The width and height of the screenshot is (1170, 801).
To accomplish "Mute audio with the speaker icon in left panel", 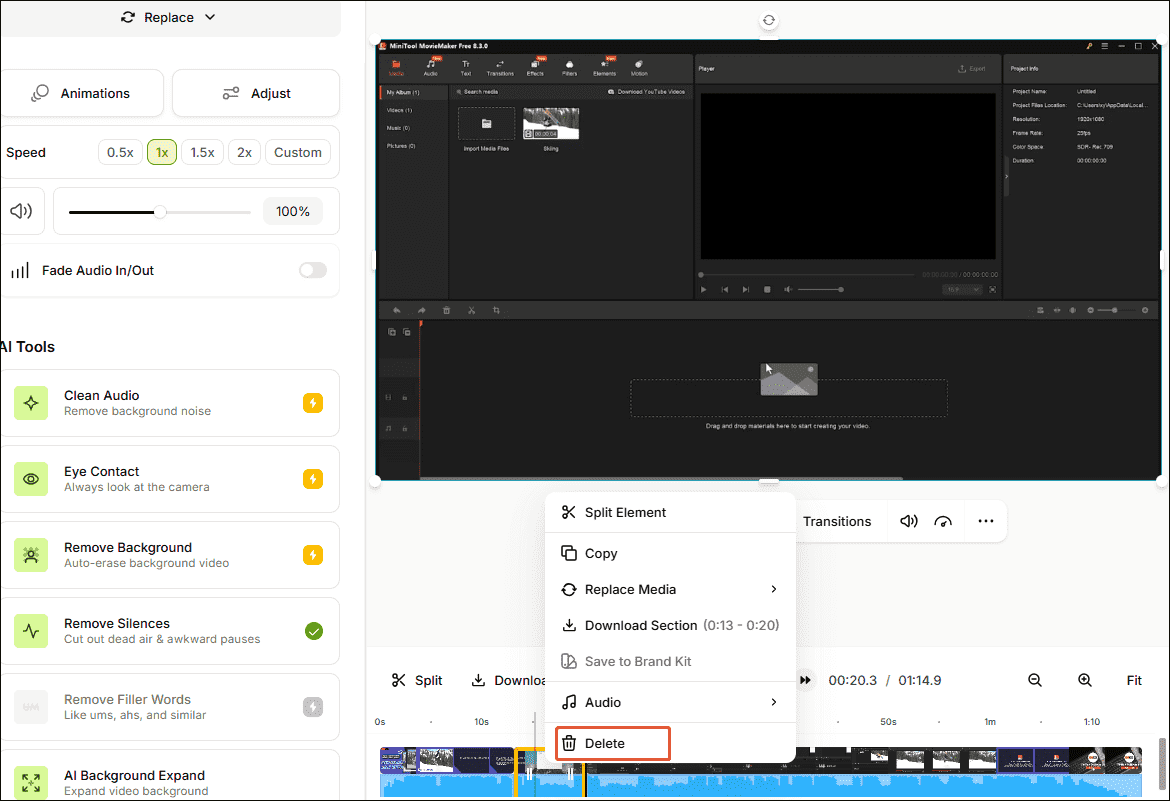I will point(21,211).
